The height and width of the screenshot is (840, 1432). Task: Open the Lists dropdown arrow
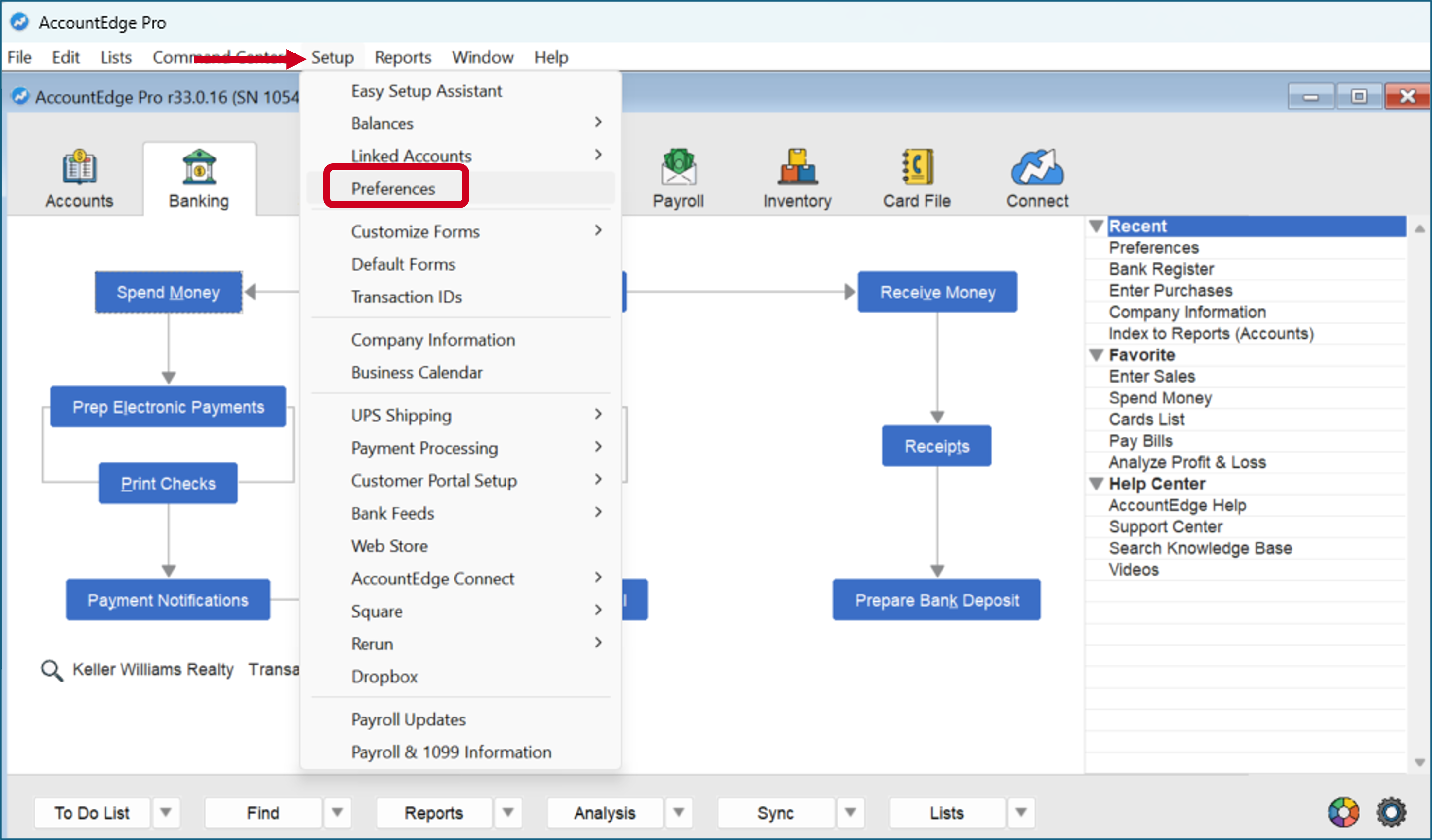[x=1021, y=813]
